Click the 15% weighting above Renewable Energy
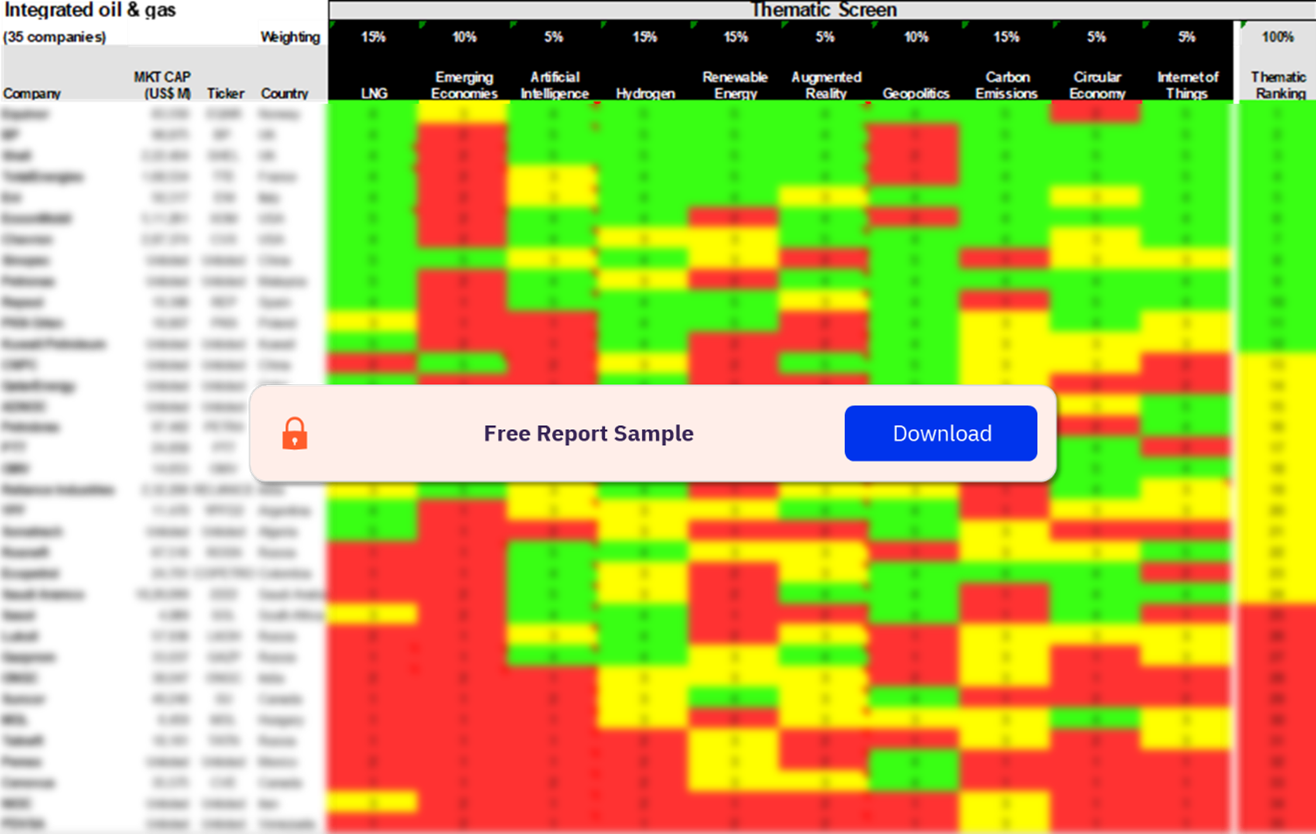This screenshot has height=834, width=1316. pyautogui.click(x=735, y=37)
